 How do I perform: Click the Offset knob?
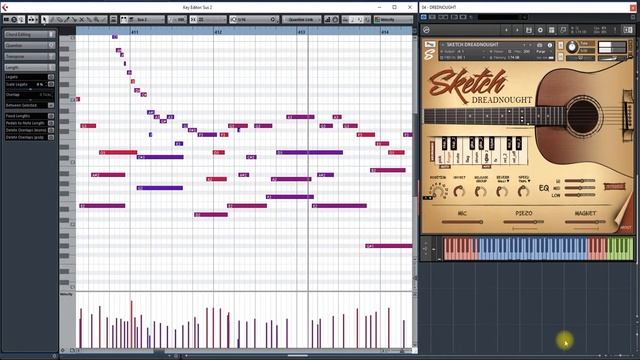(x=459, y=191)
